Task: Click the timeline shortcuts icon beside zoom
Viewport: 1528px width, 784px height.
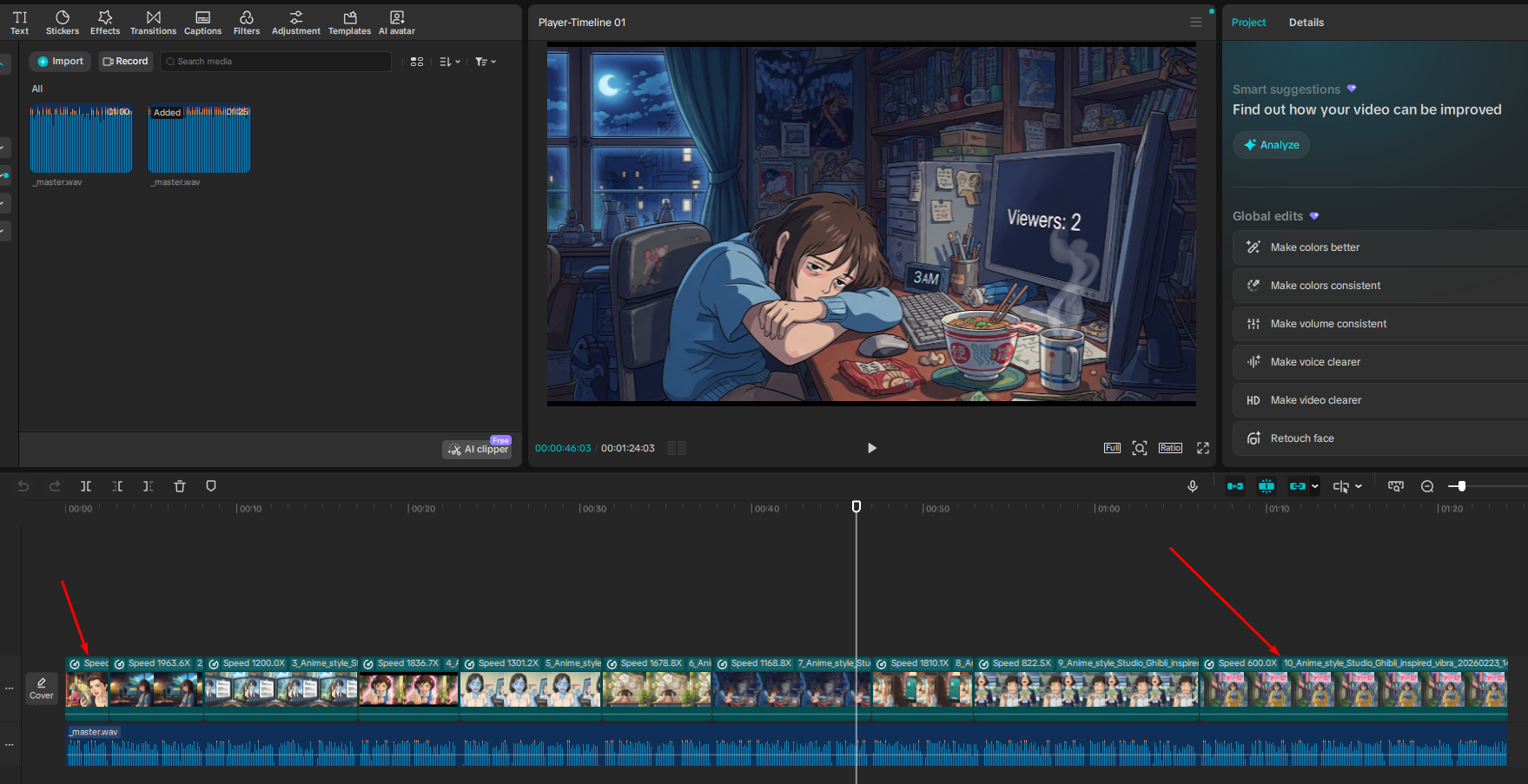Action: click(x=1396, y=486)
